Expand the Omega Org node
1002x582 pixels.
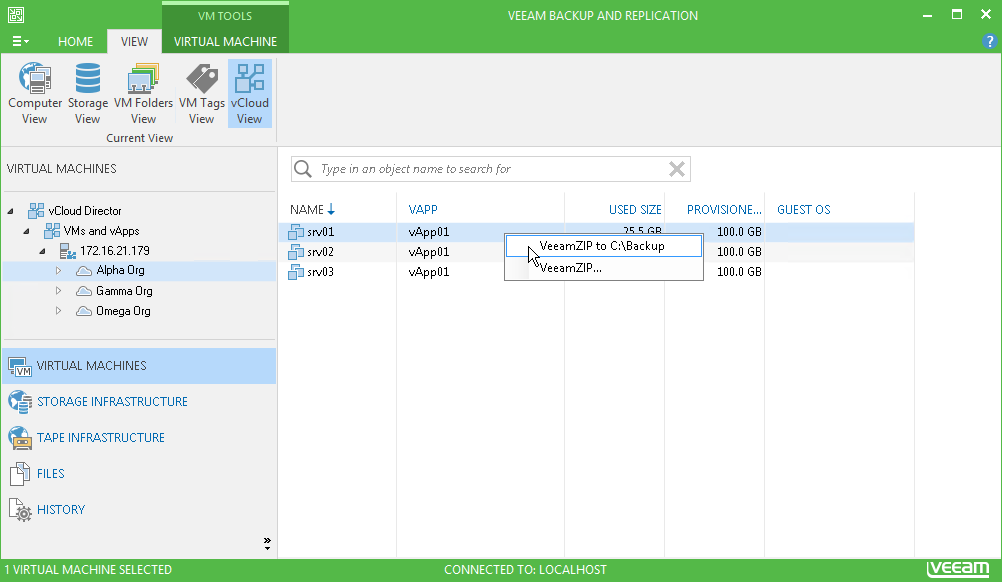pyautogui.click(x=58, y=311)
